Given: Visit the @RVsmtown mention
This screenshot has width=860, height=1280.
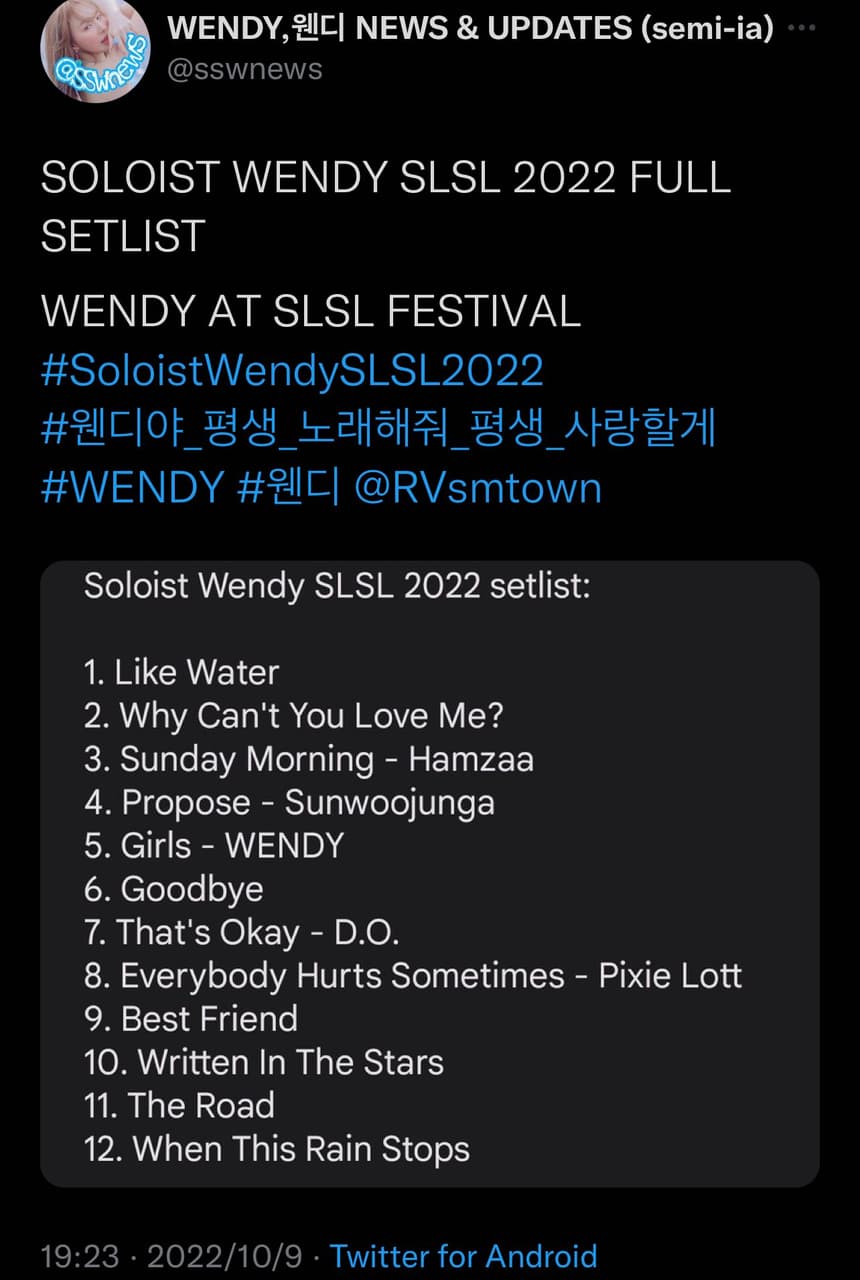Looking at the screenshot, I should pyautogui.click(x=478, y=487).
